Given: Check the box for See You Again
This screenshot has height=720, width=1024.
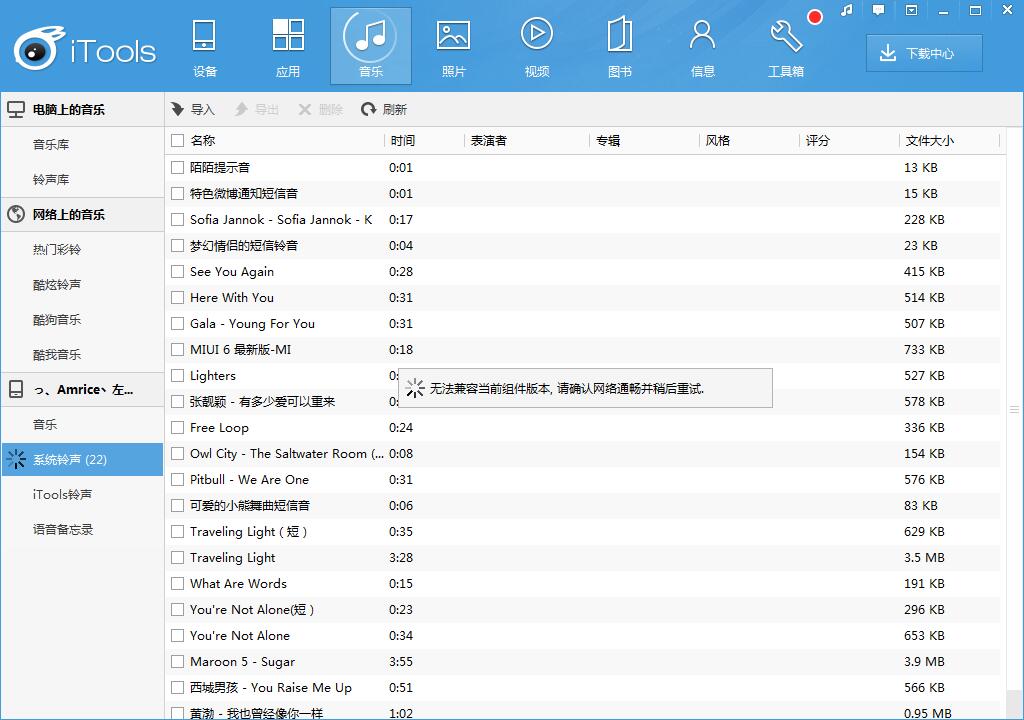Looking at the screenshot, I should tap(177, 272).
